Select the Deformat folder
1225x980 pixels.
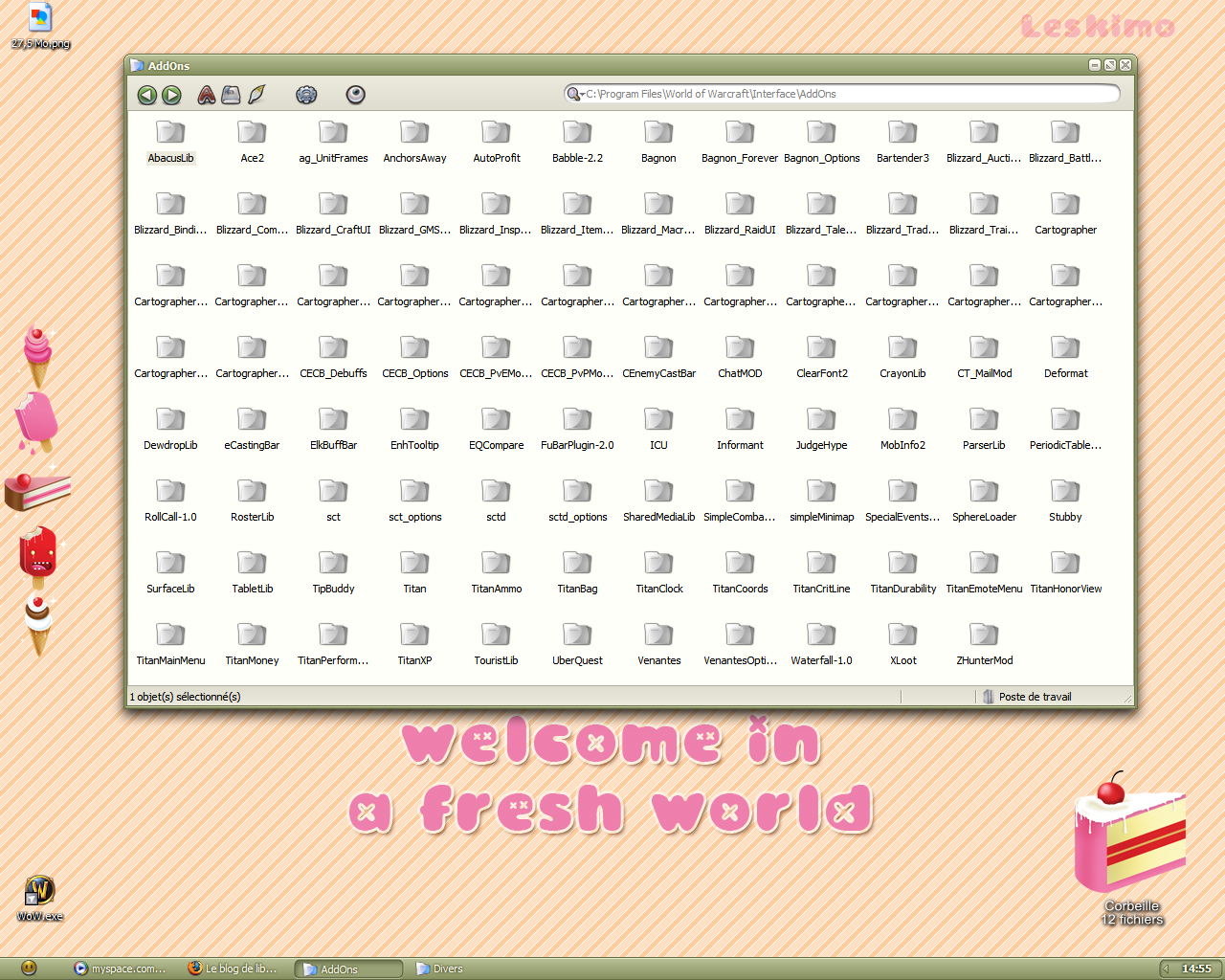(x=1065, y=358)
